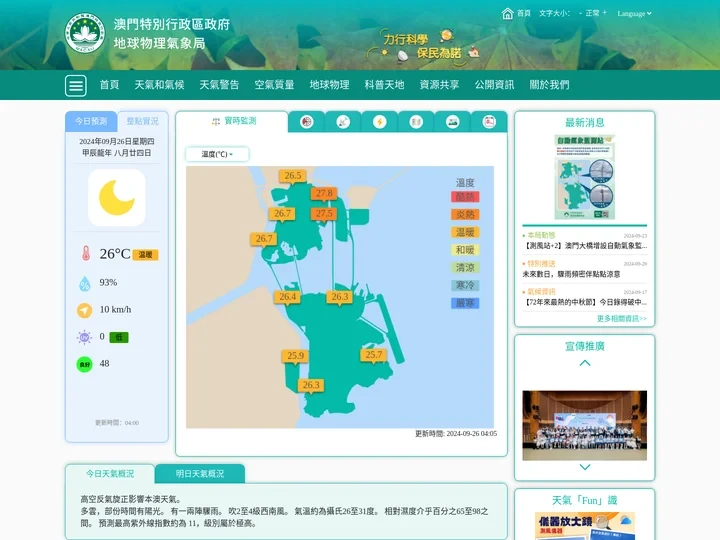Click the thermometer temperature icon
This screenshot has width=720, height=540.
coord(86,253)
